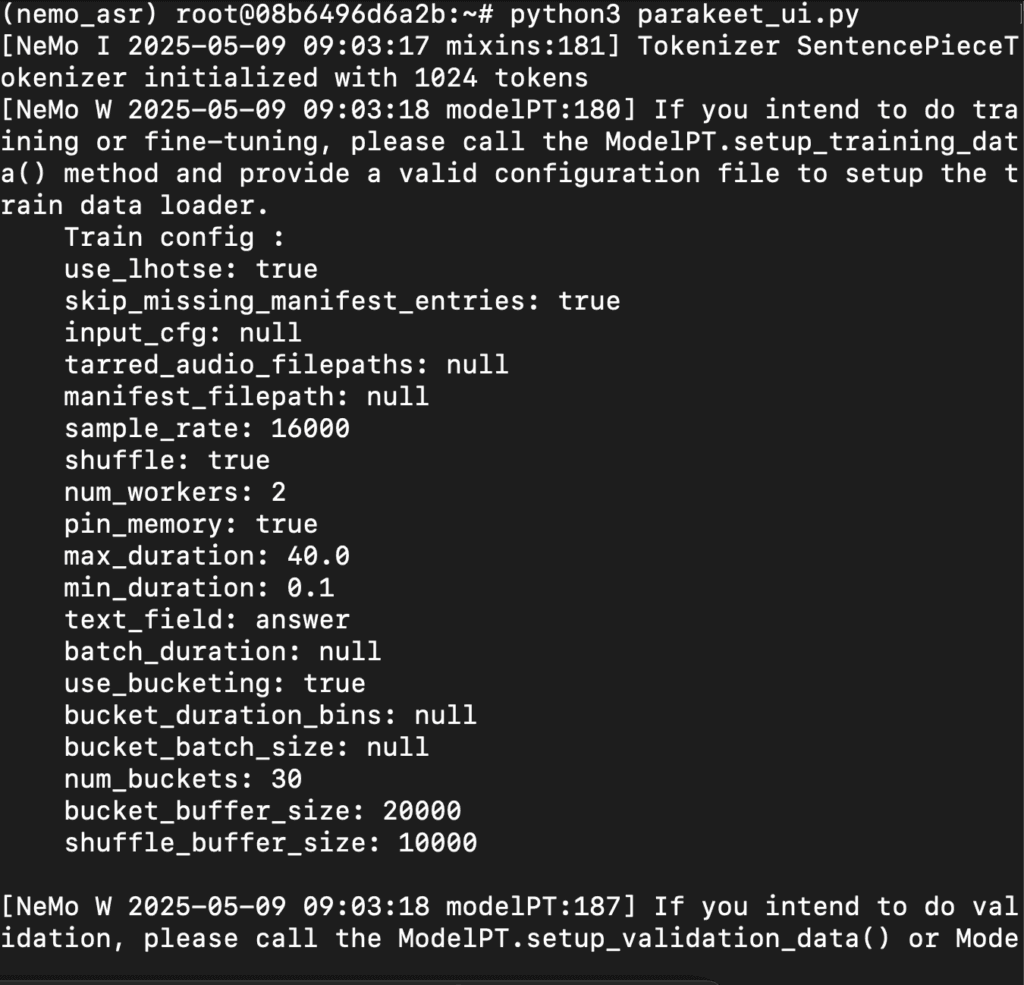
Task: Click the min_duration value 0.1
Action: 310,588
